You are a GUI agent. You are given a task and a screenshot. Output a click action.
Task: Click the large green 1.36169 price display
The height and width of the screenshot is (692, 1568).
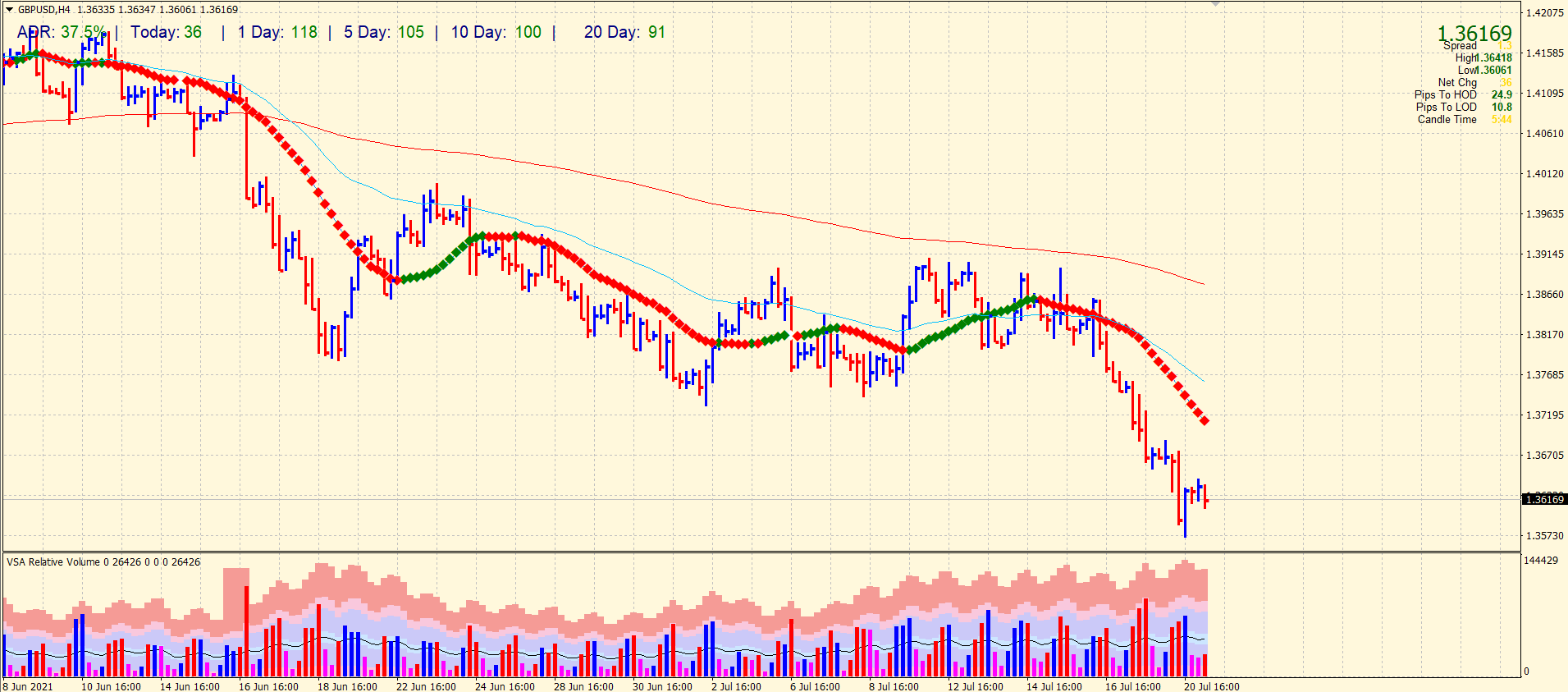1474,34
